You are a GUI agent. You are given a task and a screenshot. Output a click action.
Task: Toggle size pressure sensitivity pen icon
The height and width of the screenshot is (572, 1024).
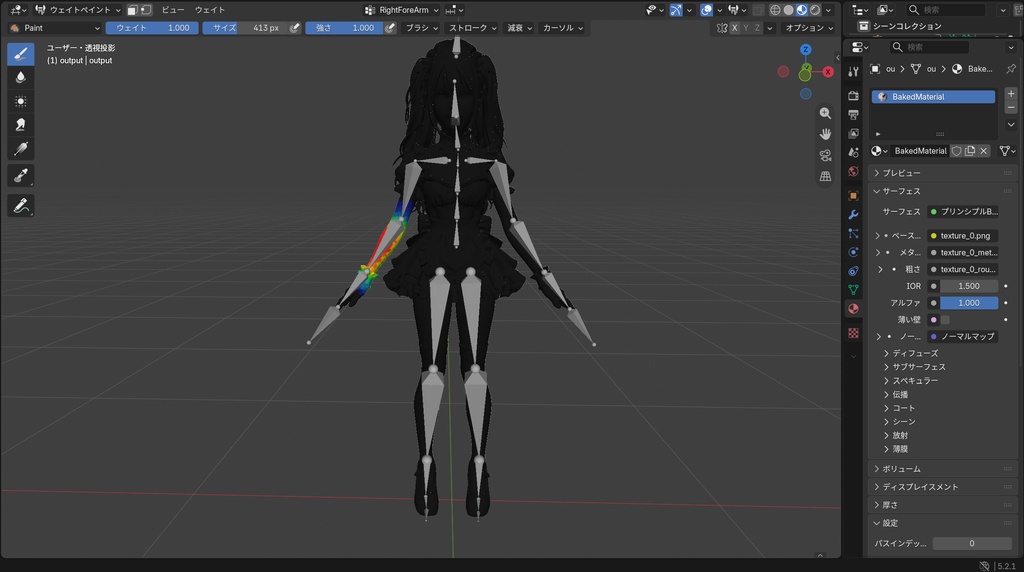pyautogui.click(x=295, y=28)
